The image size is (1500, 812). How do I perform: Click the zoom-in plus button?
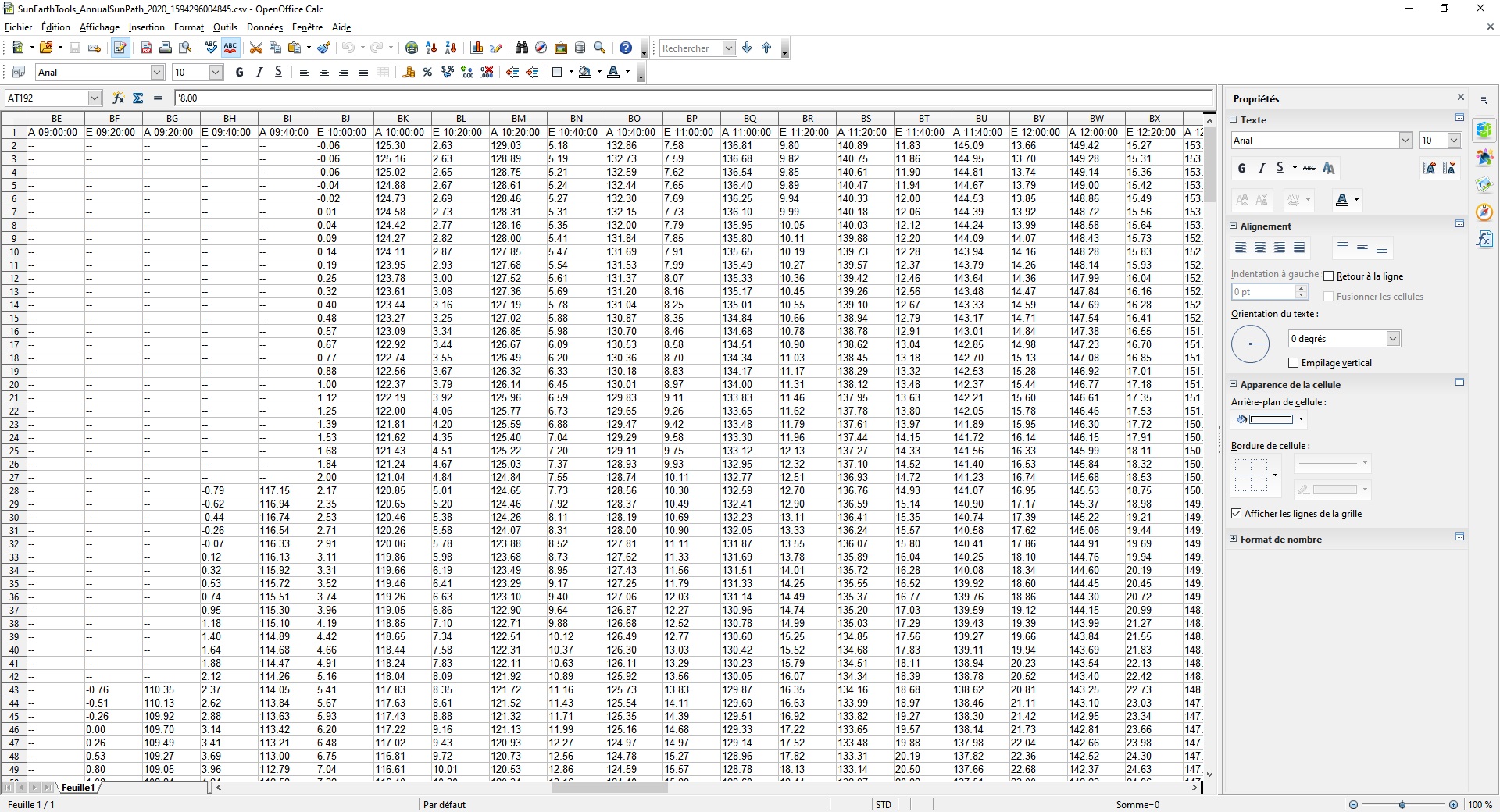(1452, 804)
